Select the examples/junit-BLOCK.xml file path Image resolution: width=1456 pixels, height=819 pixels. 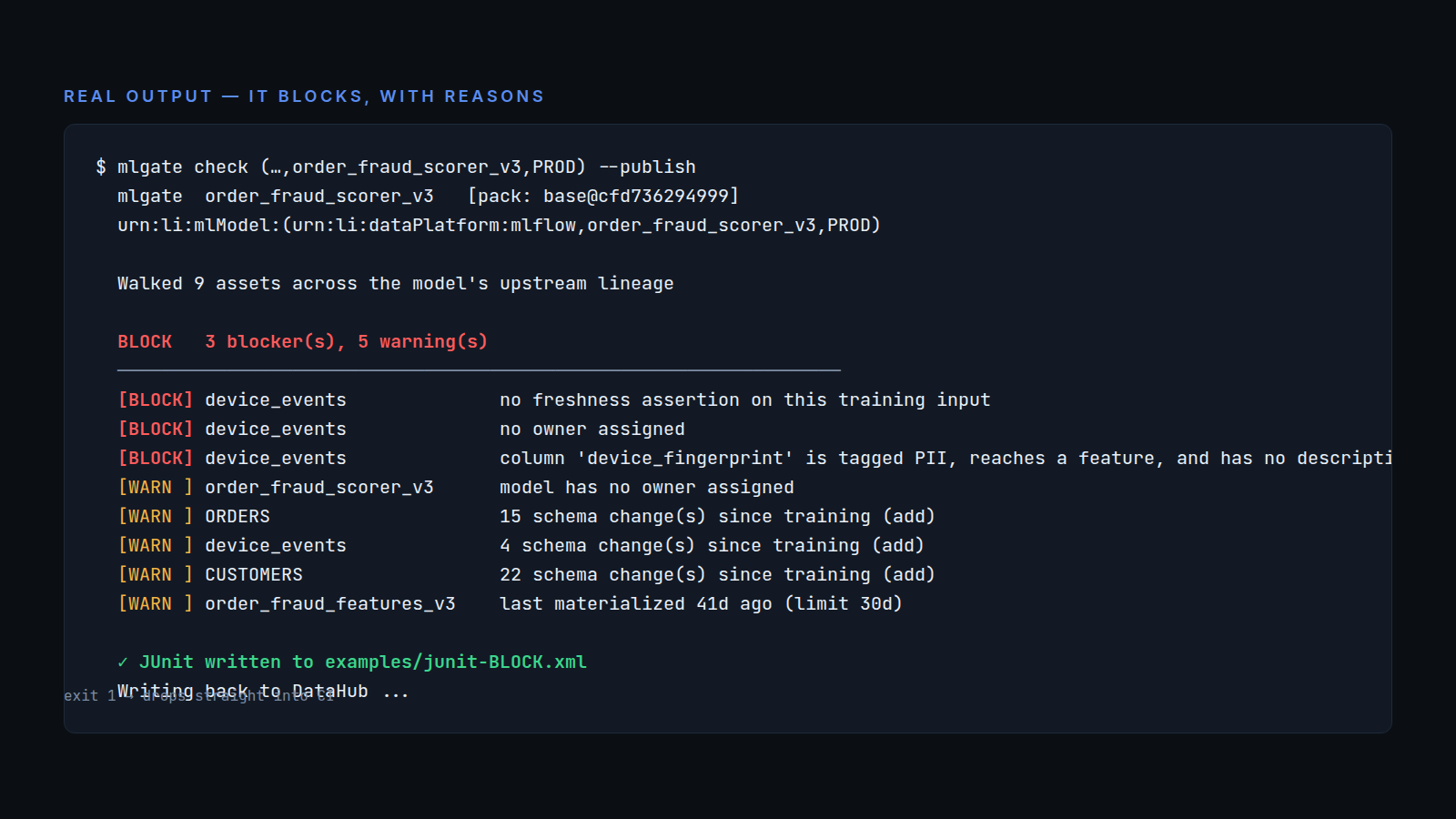pos(456,662)
